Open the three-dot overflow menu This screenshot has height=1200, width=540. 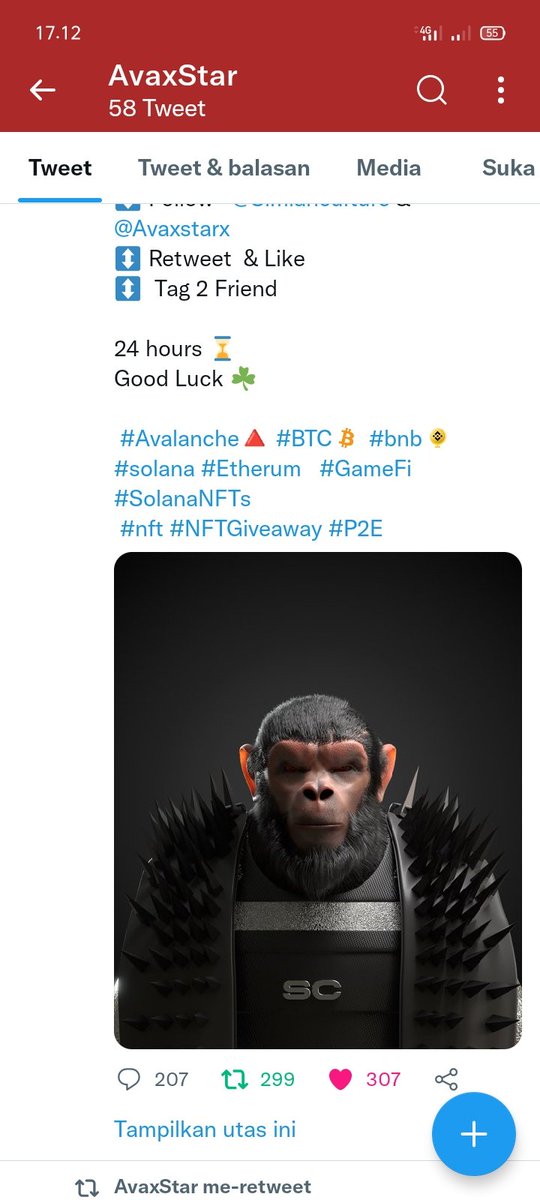click(x=501, y=91)
